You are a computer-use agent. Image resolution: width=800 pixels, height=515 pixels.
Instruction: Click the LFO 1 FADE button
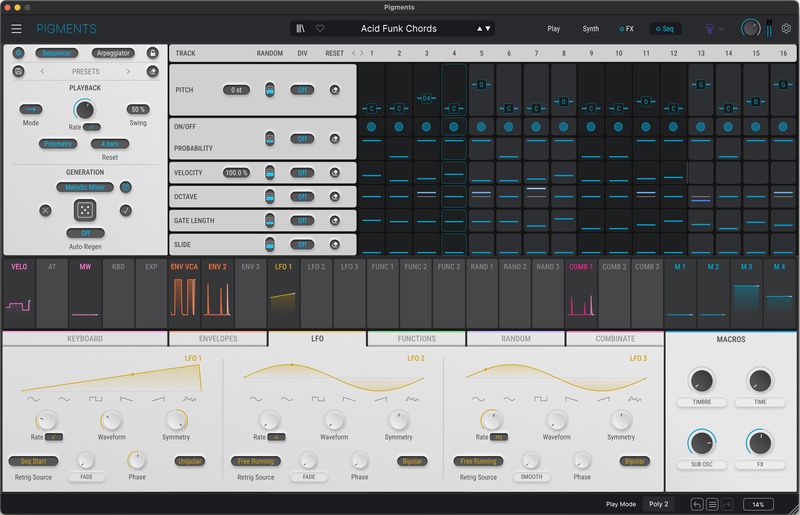pyautogui.click(x=86, y=477)
